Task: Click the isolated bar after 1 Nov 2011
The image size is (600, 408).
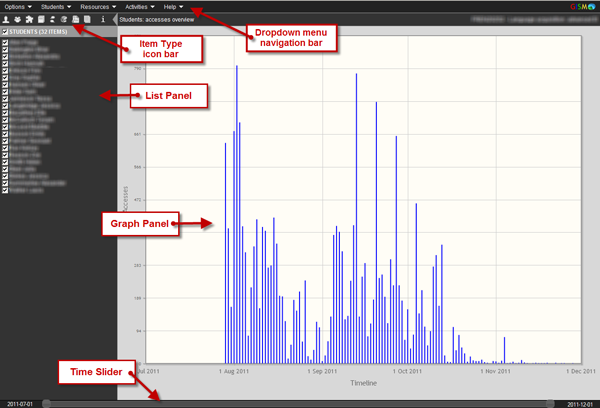Action: pyautogui.click(x=504, y=350)
